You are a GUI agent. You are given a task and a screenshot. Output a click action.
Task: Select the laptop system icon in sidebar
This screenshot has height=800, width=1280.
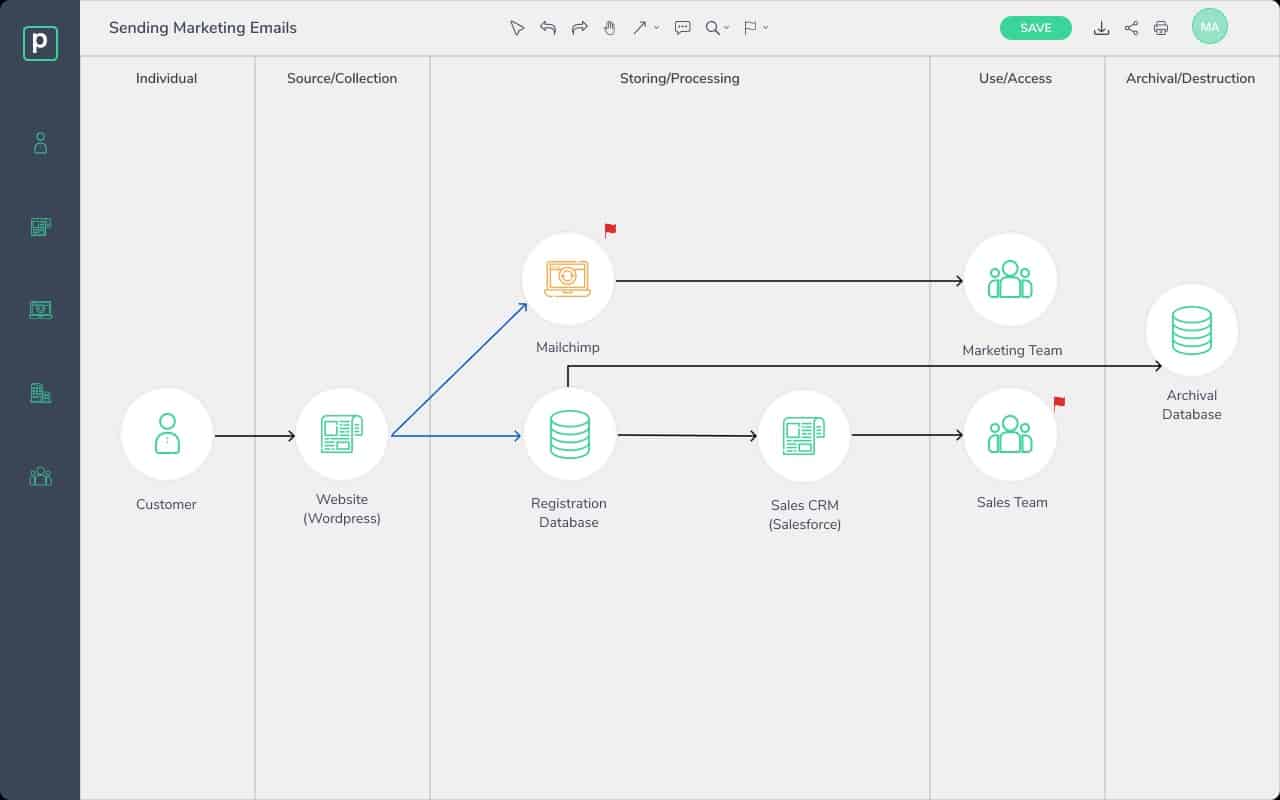click(x=40, y=310)
